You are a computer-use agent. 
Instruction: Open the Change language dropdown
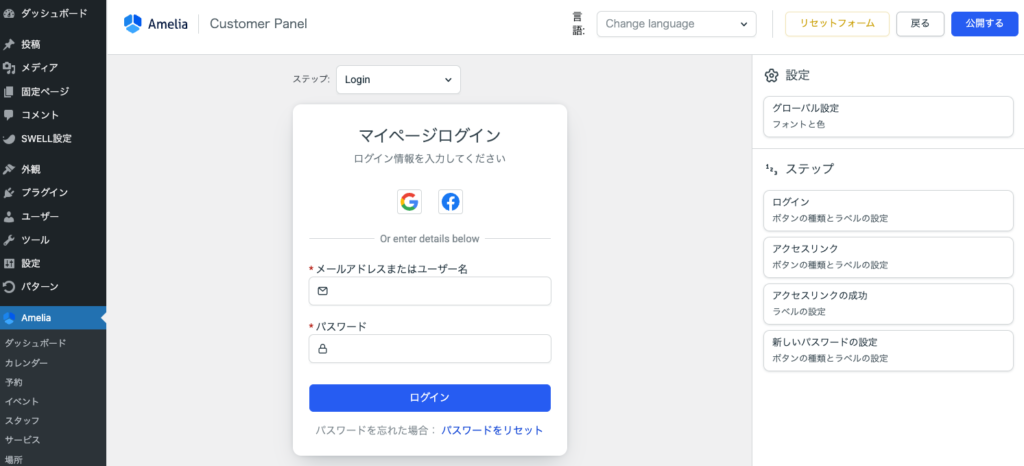click(676, 24)
